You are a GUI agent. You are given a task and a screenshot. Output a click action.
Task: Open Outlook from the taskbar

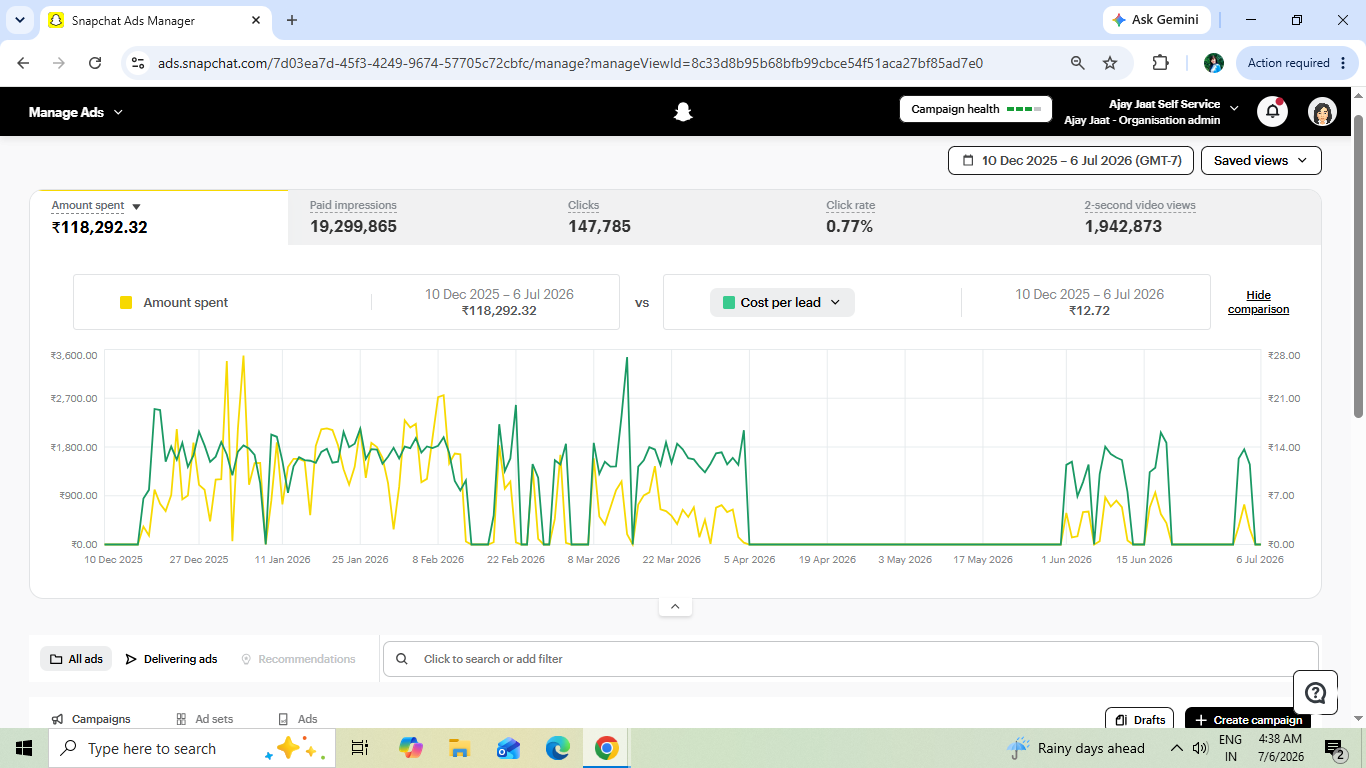pyautogui.click(x=508, y=748)
